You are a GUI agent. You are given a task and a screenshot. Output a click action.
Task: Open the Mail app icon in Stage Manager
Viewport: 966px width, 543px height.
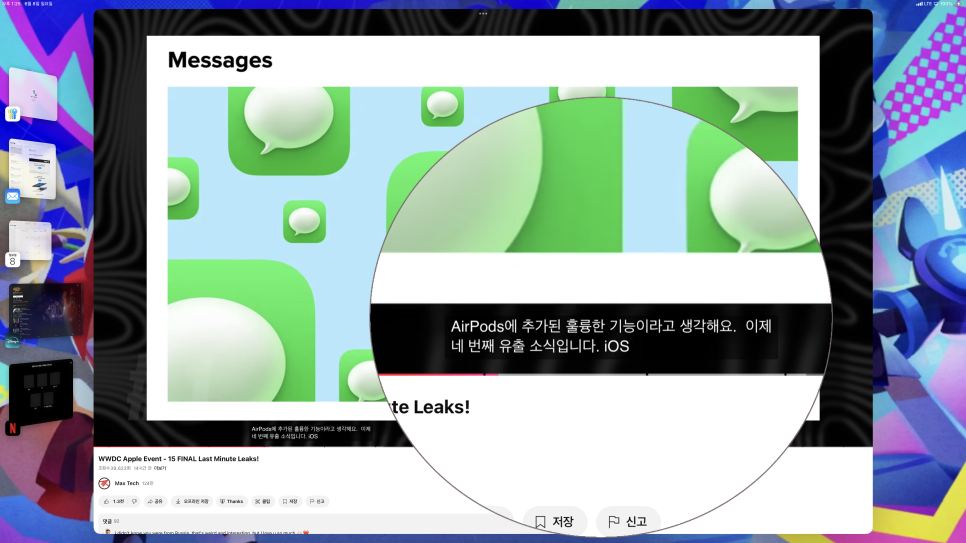[12, 197]
